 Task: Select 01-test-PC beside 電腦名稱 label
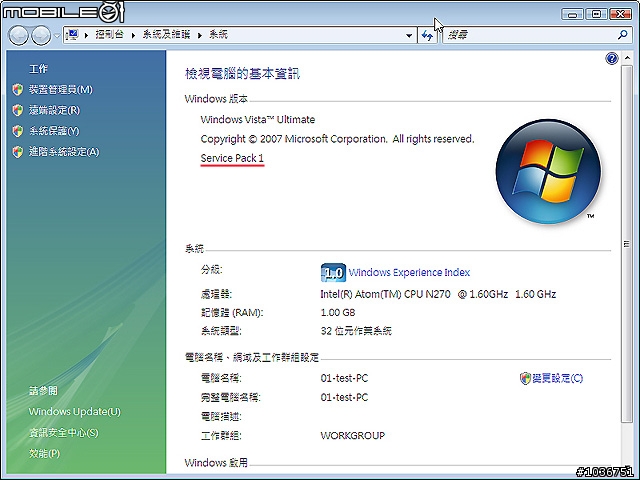[344, 378]
